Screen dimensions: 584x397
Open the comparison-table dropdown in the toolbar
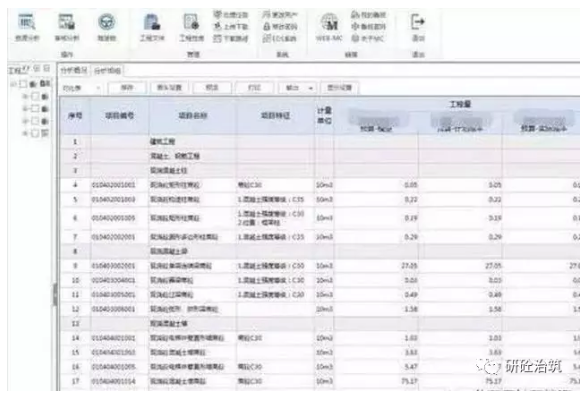81,88
